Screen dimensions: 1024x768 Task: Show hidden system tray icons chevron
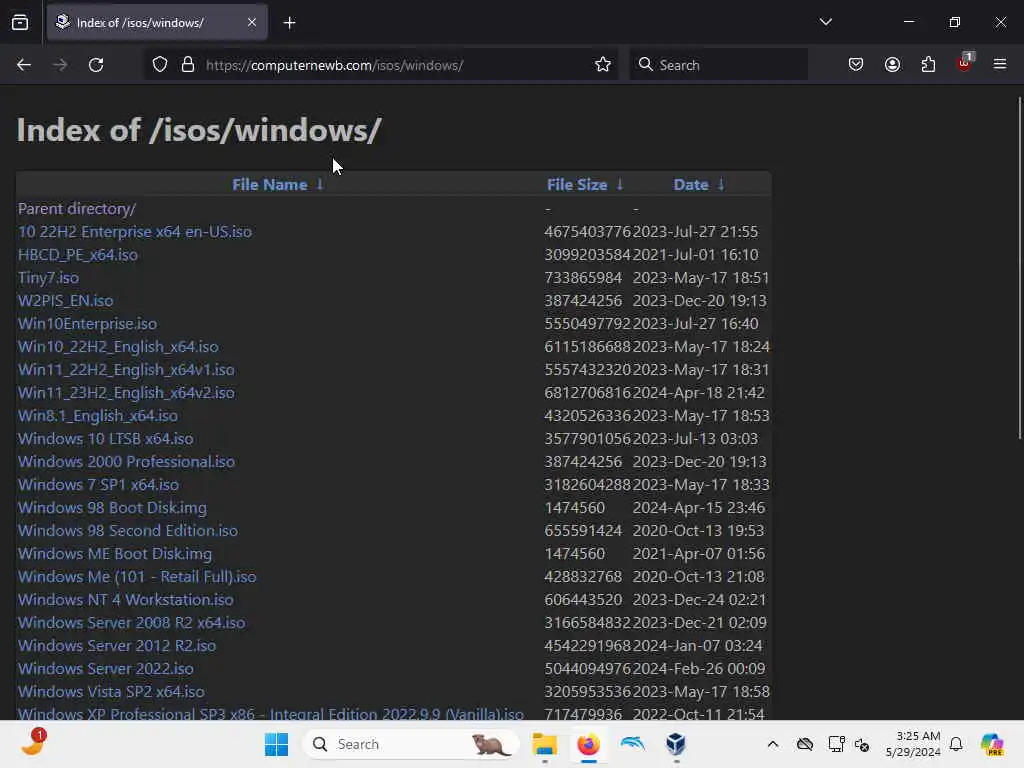click(773, 744)
